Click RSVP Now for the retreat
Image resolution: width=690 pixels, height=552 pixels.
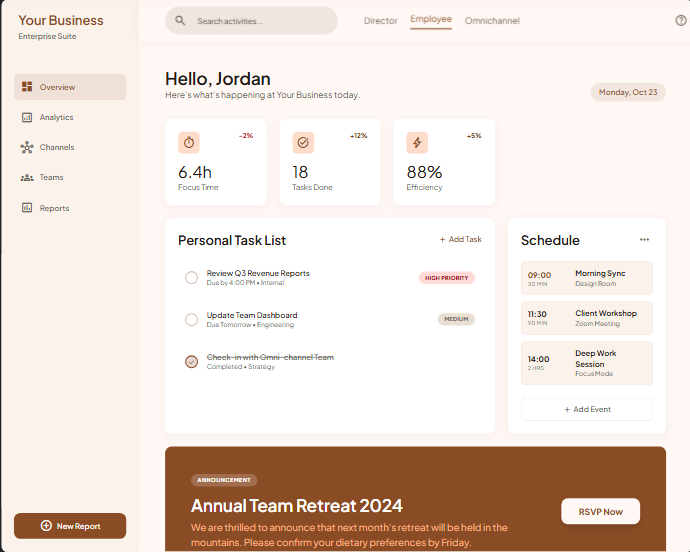(x=600, y=512)
